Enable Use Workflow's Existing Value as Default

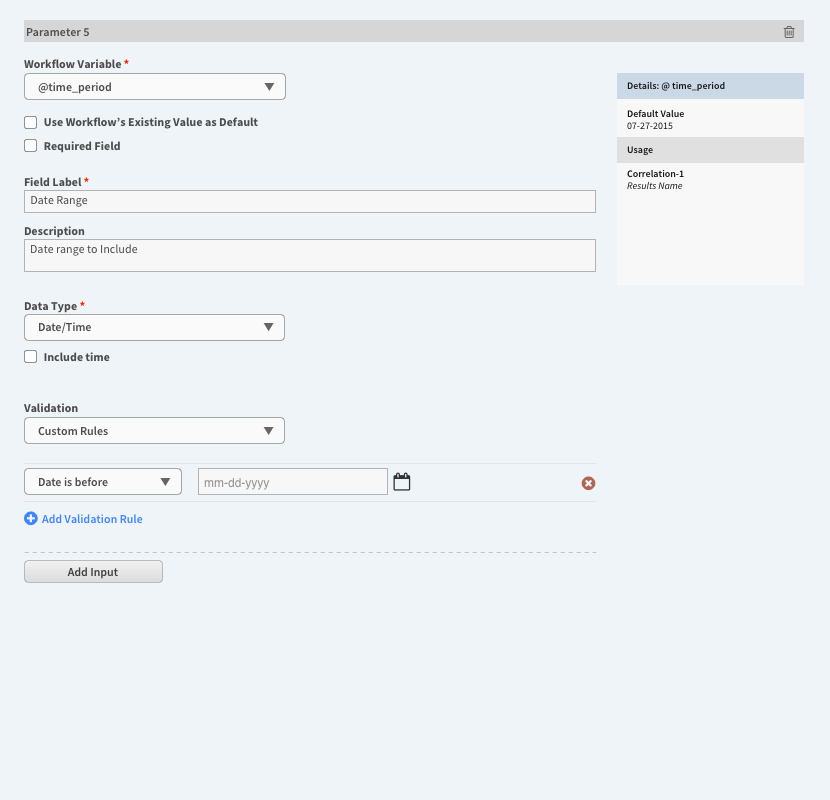[x=31, y=122]
